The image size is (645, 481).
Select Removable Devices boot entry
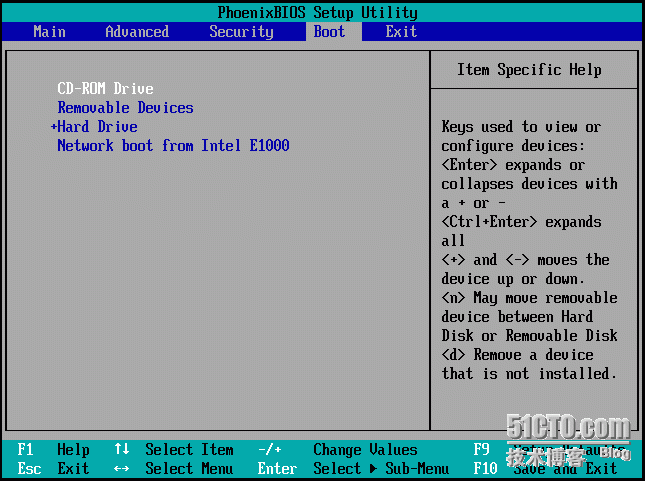pos(125,107)
